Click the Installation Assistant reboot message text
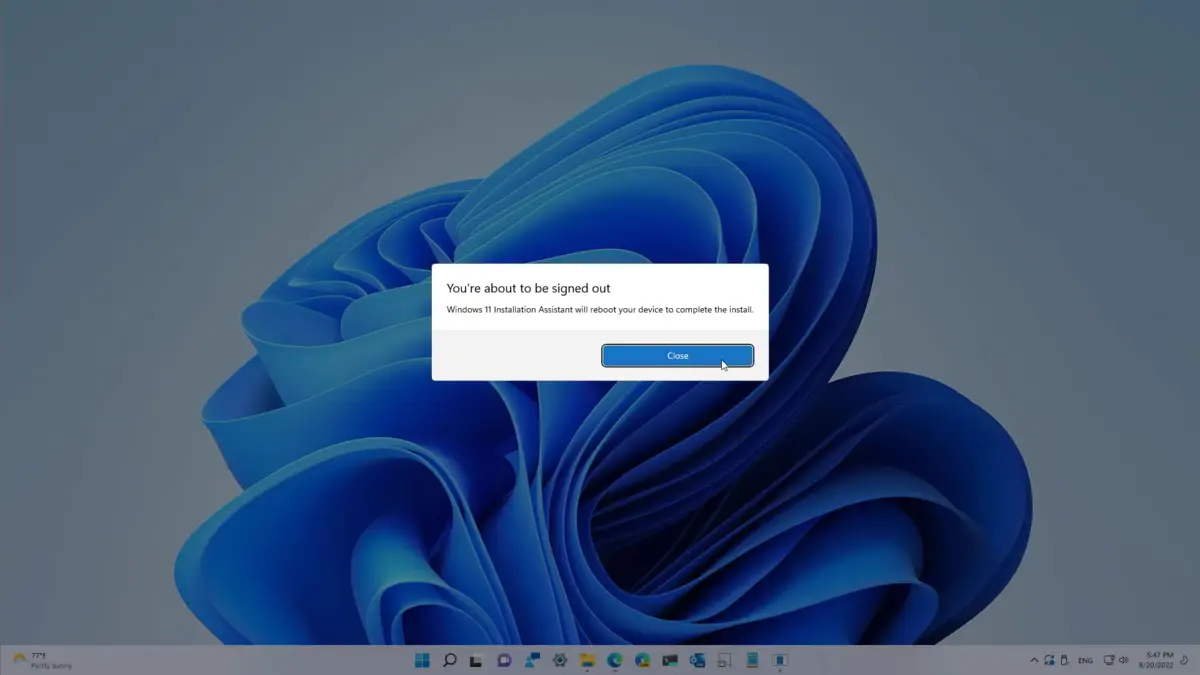Viewport: 1200px width, 675px height. coord(600,310)
